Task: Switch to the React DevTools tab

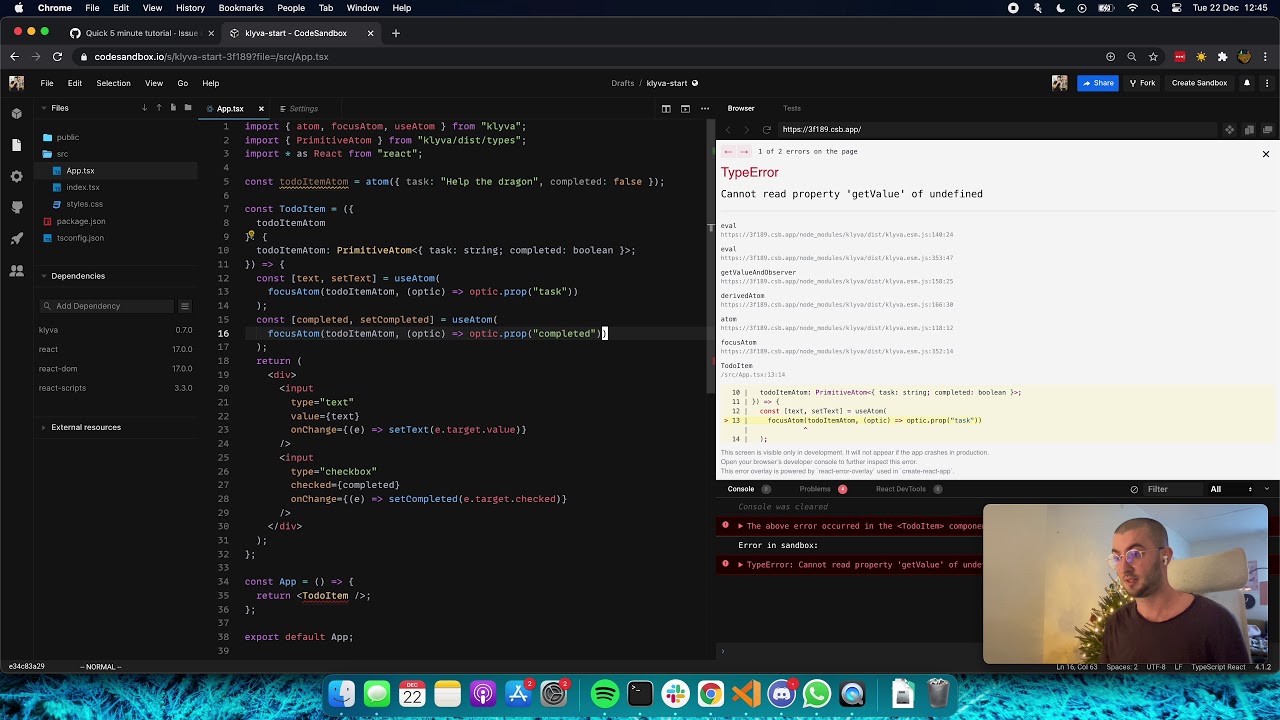Action: click(x=901, y=489)
